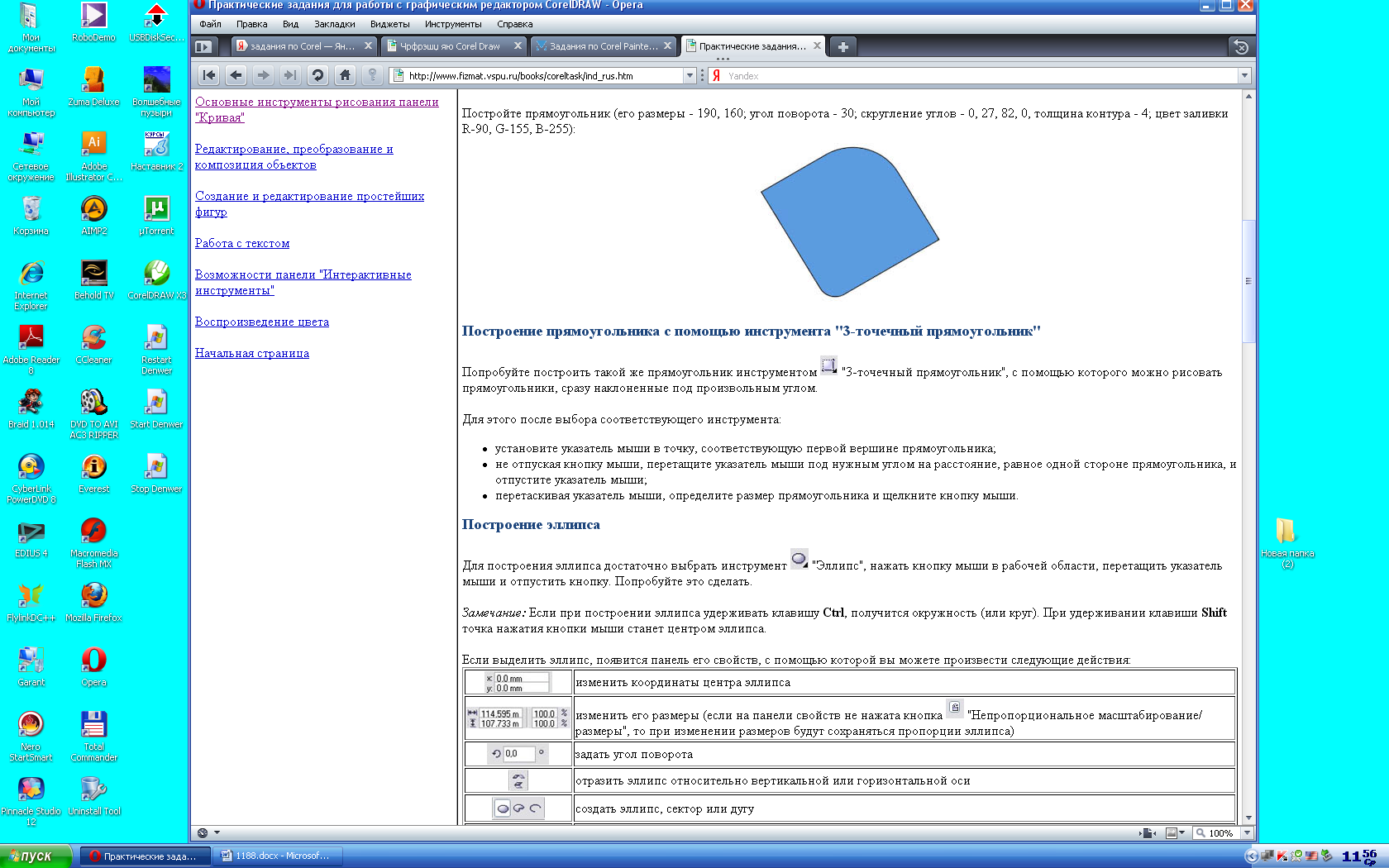Image resolution: width=1389 pixels, height=868 pixels.
Task: Go back using the Back arrow button
Action: [x=236, y=75]
